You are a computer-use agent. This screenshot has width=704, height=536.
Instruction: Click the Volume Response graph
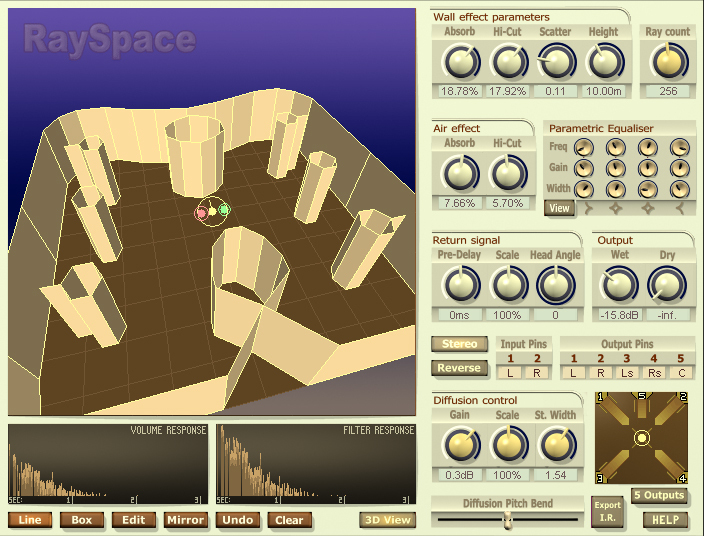point(108,464)
